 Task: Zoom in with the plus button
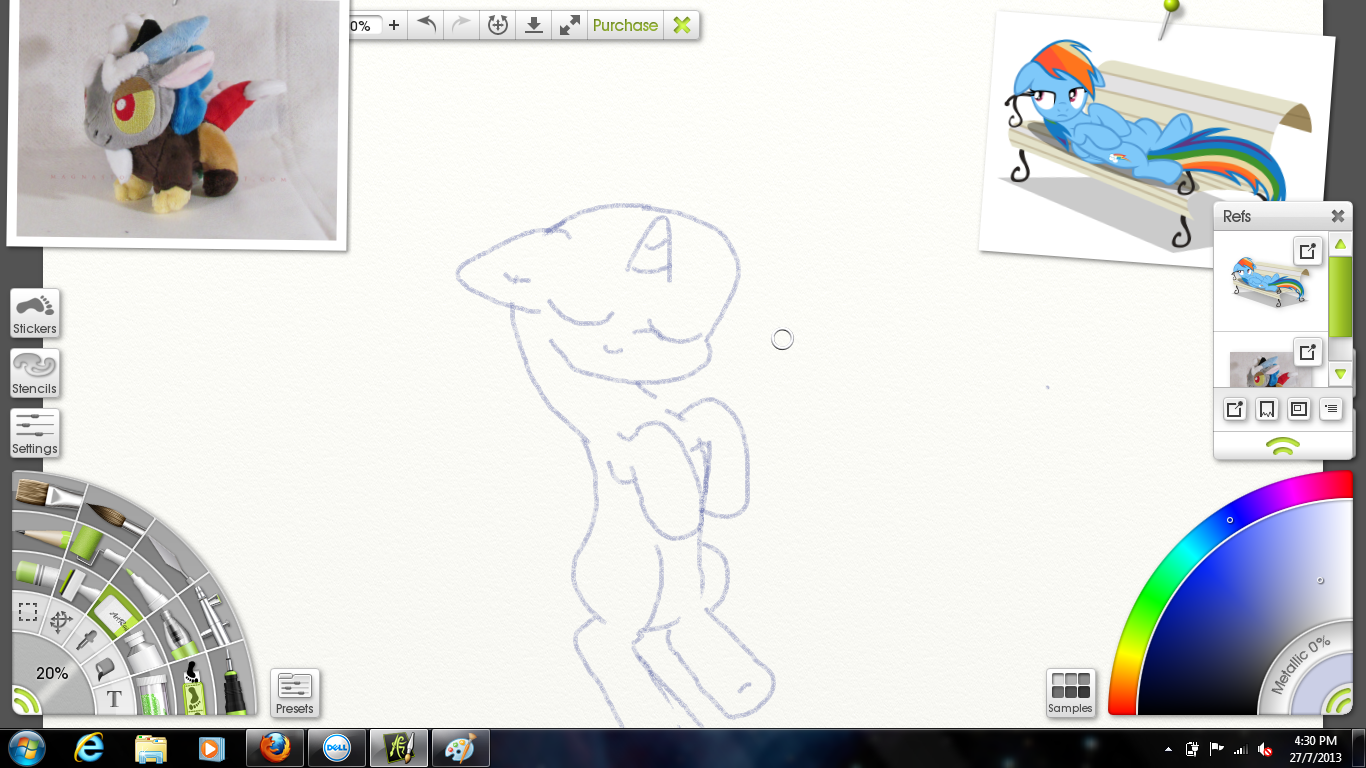(394, 26)
